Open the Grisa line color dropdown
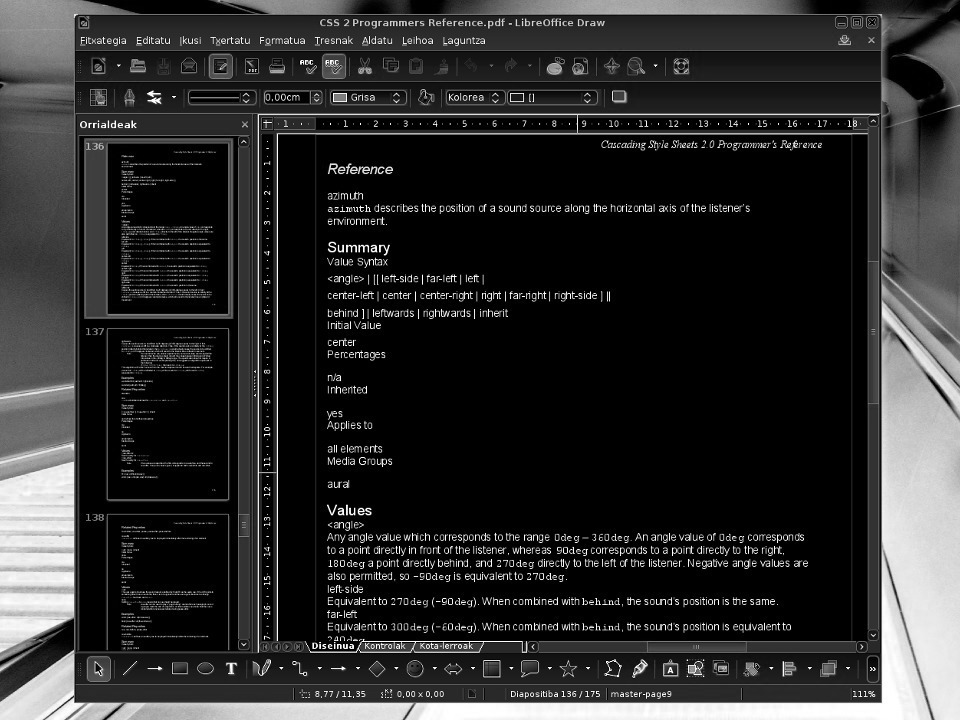 pos(368,97)
